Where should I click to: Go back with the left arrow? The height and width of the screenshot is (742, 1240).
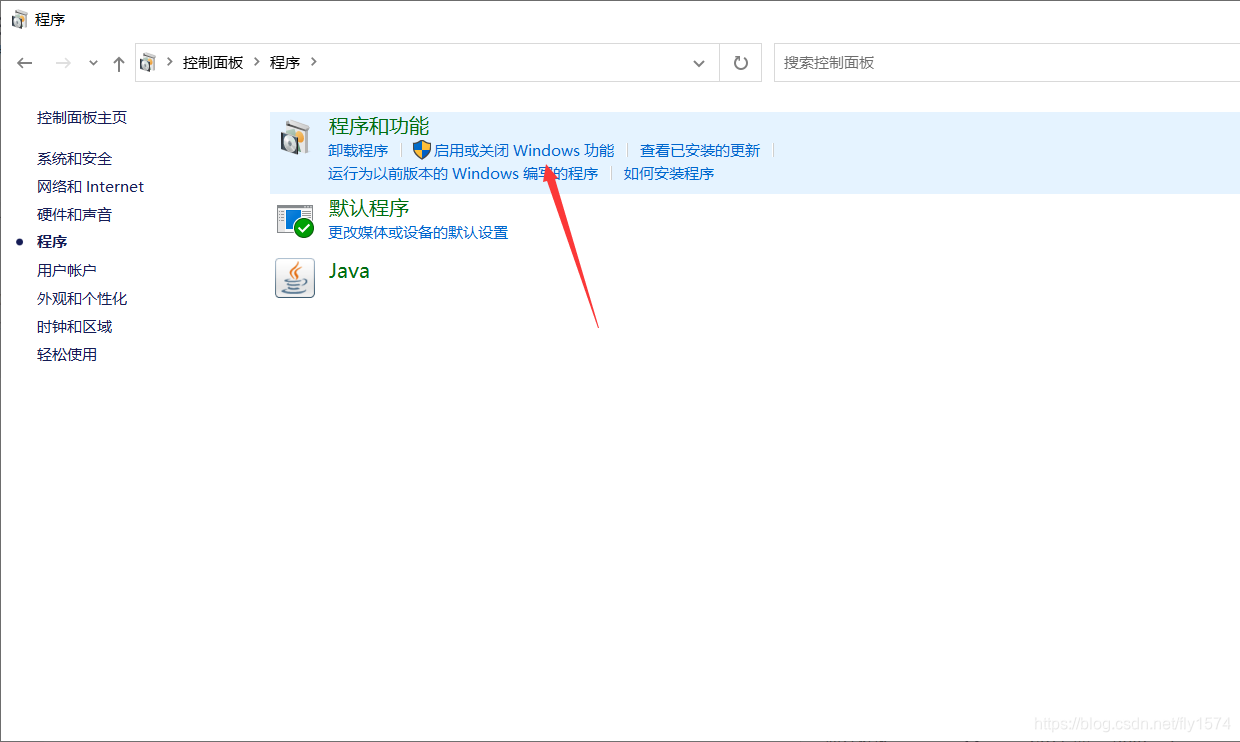pyautogui.click(x=25, y=63)
